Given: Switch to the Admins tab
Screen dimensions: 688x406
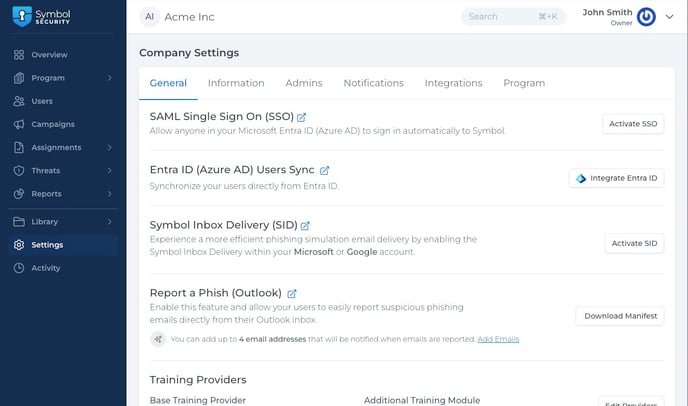Looking at the screenshot, I should coord(304,83).
